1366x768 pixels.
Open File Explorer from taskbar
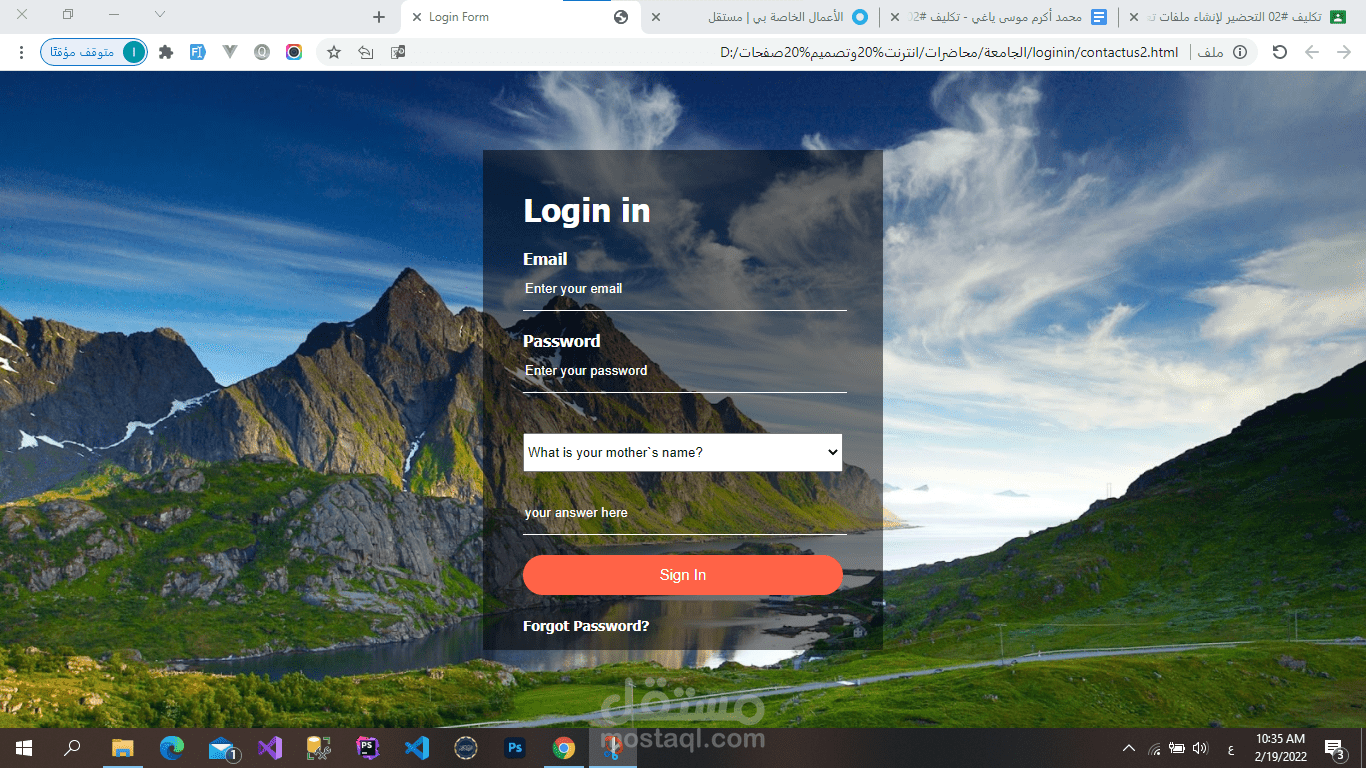(123, 748)
